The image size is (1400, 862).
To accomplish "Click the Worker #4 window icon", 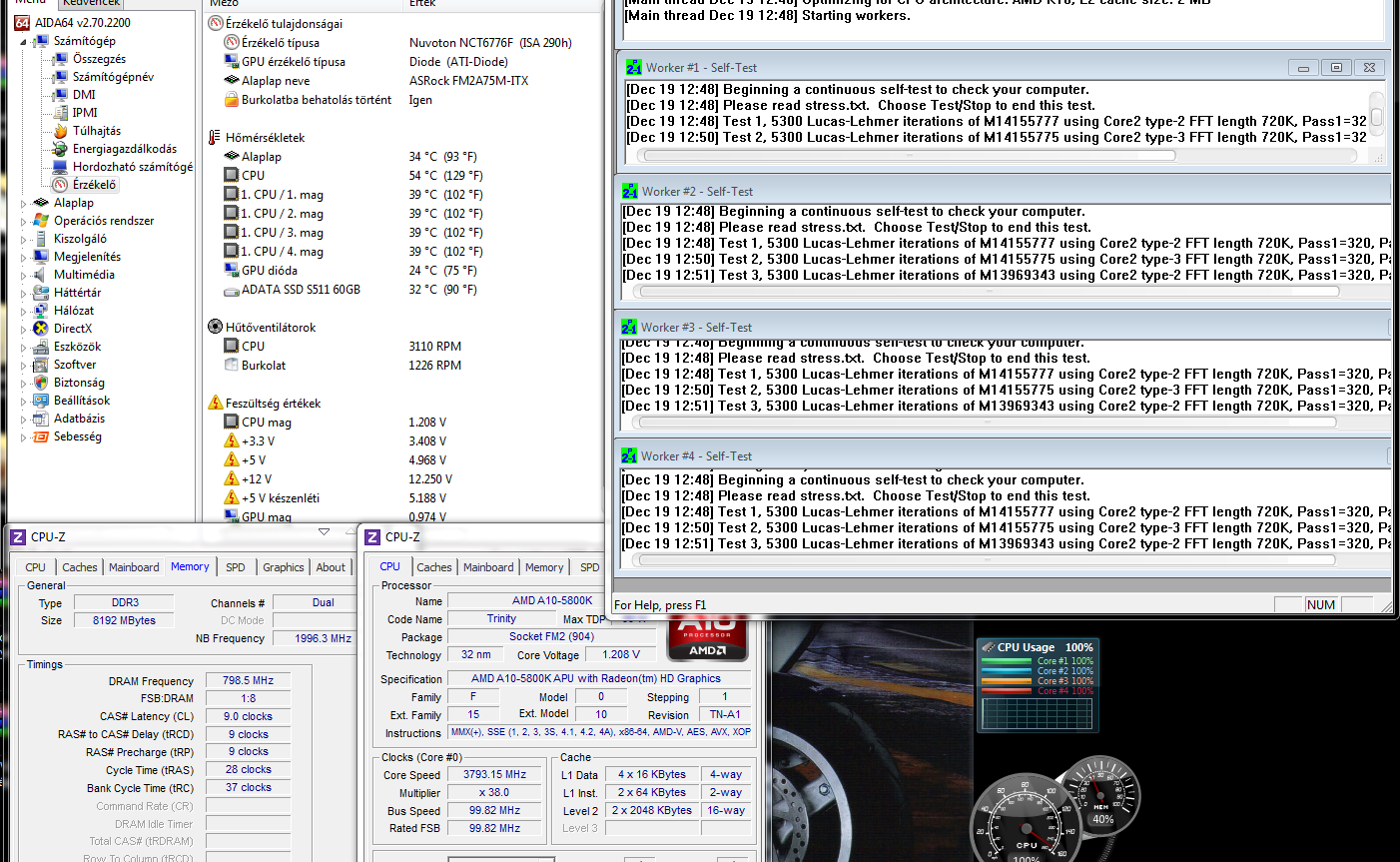I will (x=629, y=456).
